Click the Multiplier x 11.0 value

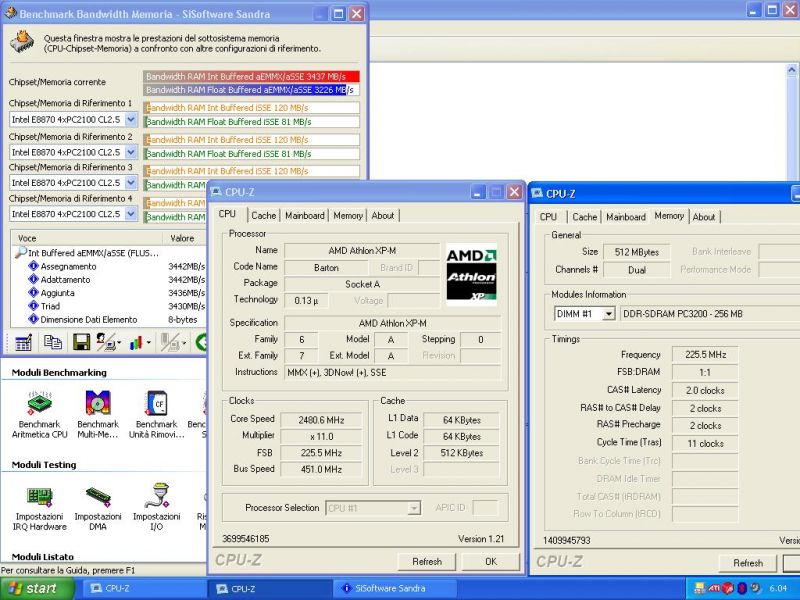coord(321,437)
